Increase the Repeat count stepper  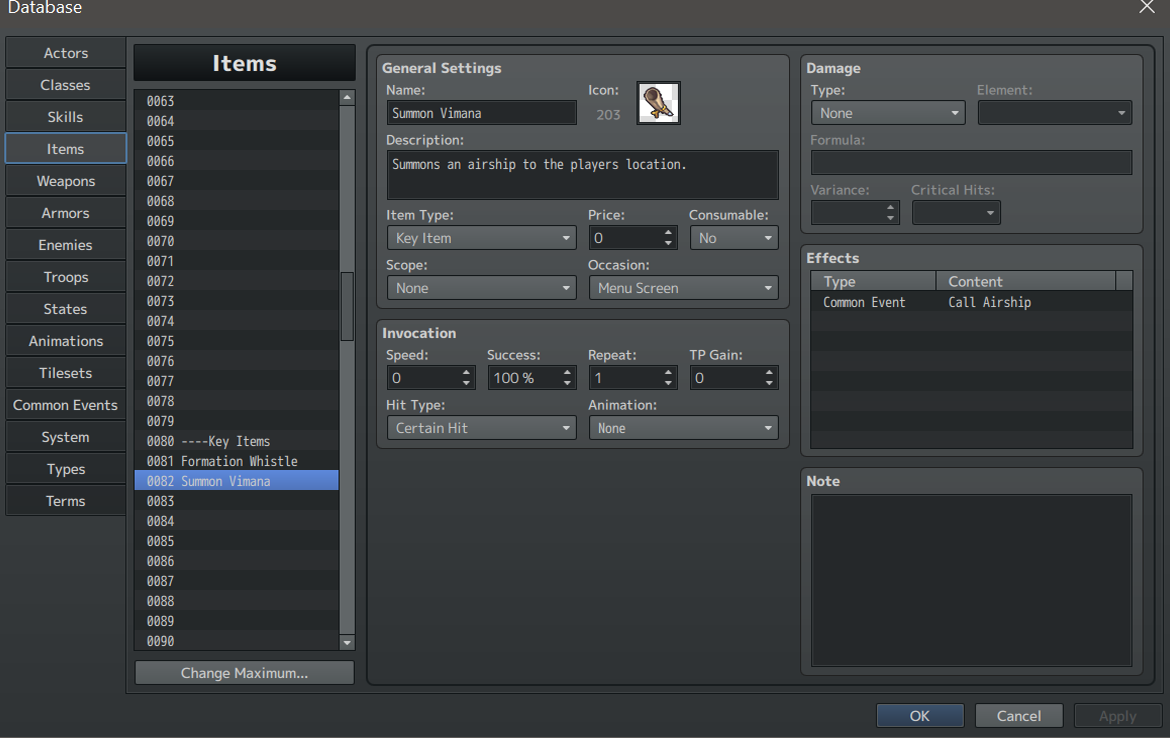pyautogui.click(x=668, y=372)
